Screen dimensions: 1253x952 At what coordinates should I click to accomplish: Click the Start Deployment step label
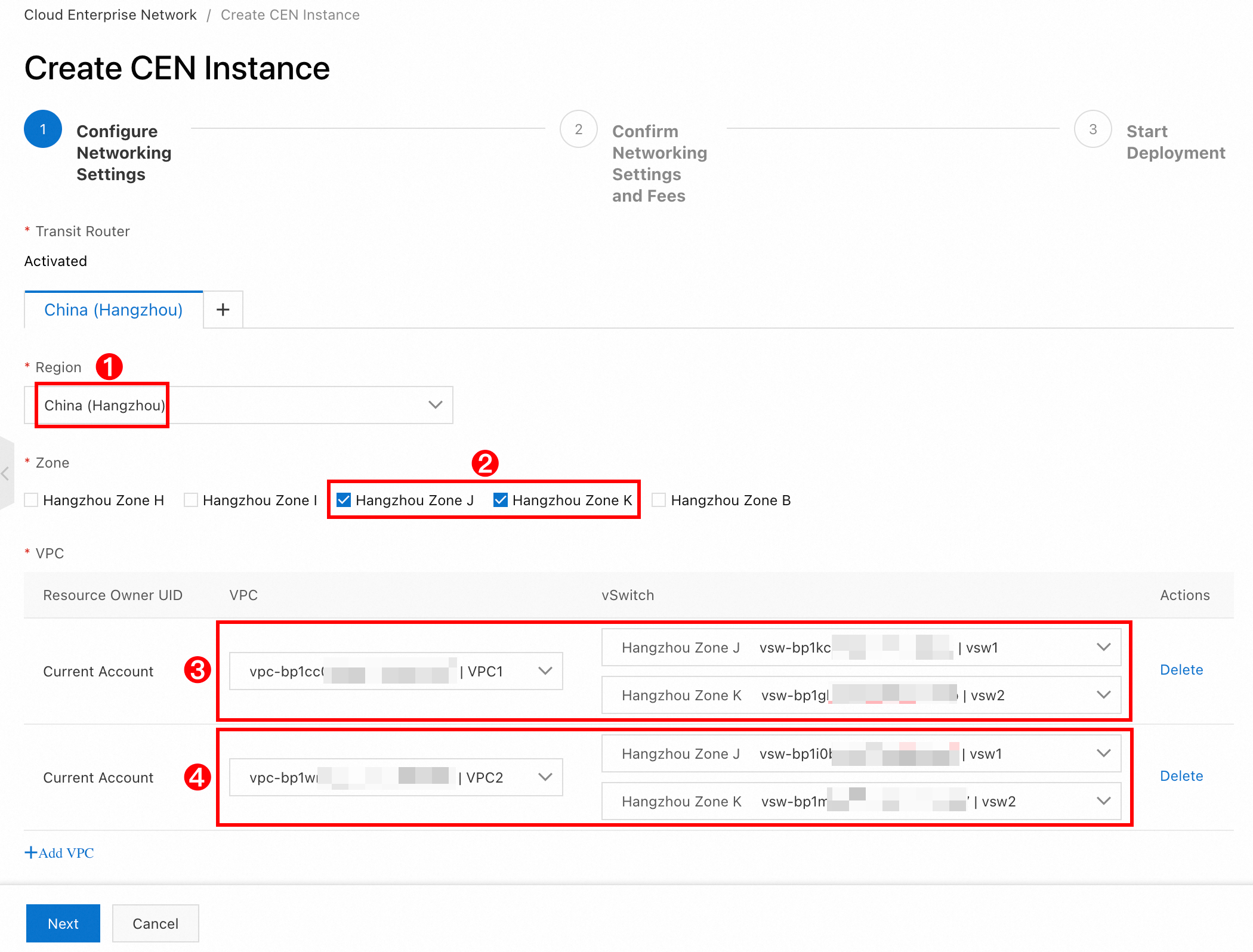(1176, 142)
